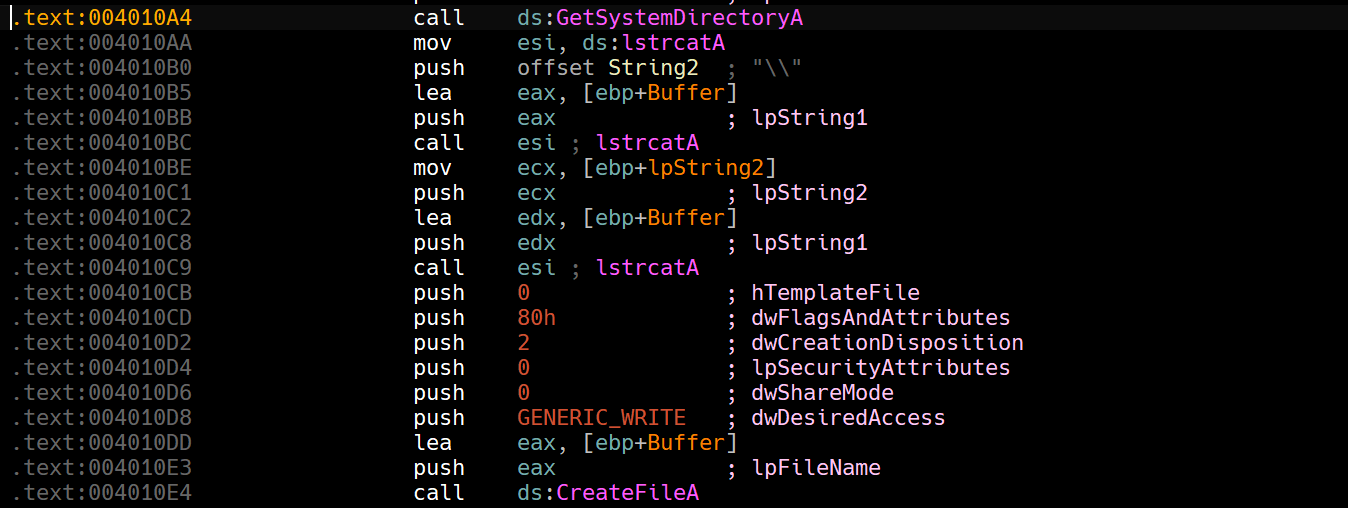1348x508 pixels.
Task: Click the dwFlagsAndAttributes comment
Action: pos(880,318)
